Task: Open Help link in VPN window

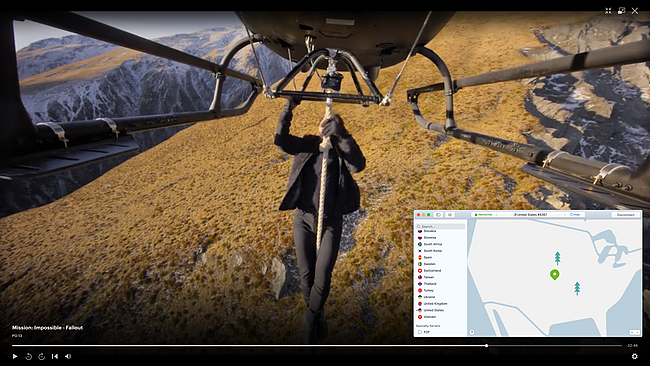Action: (x=575, y=215)
